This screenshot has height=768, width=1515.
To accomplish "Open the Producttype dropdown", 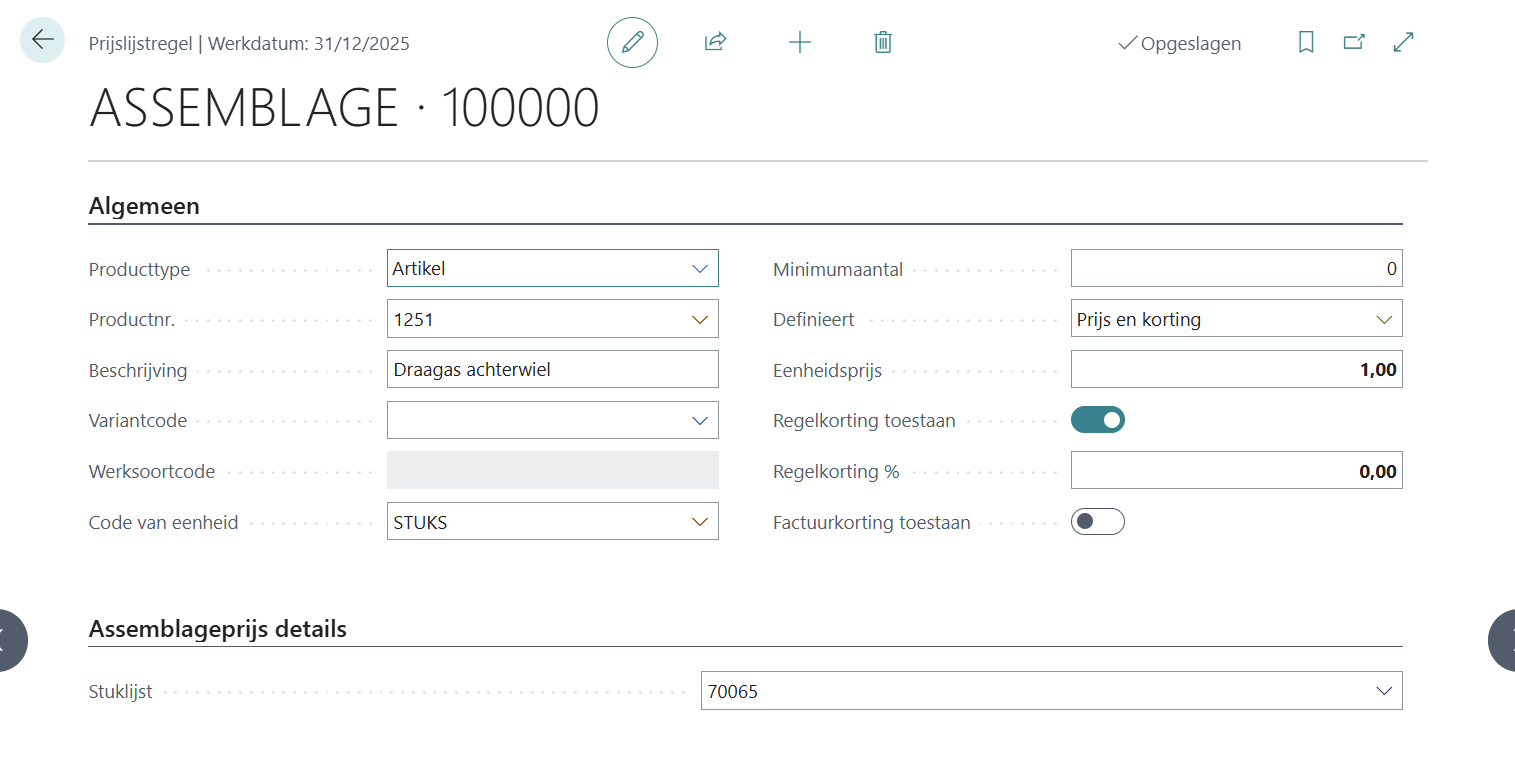I will 699,268.
